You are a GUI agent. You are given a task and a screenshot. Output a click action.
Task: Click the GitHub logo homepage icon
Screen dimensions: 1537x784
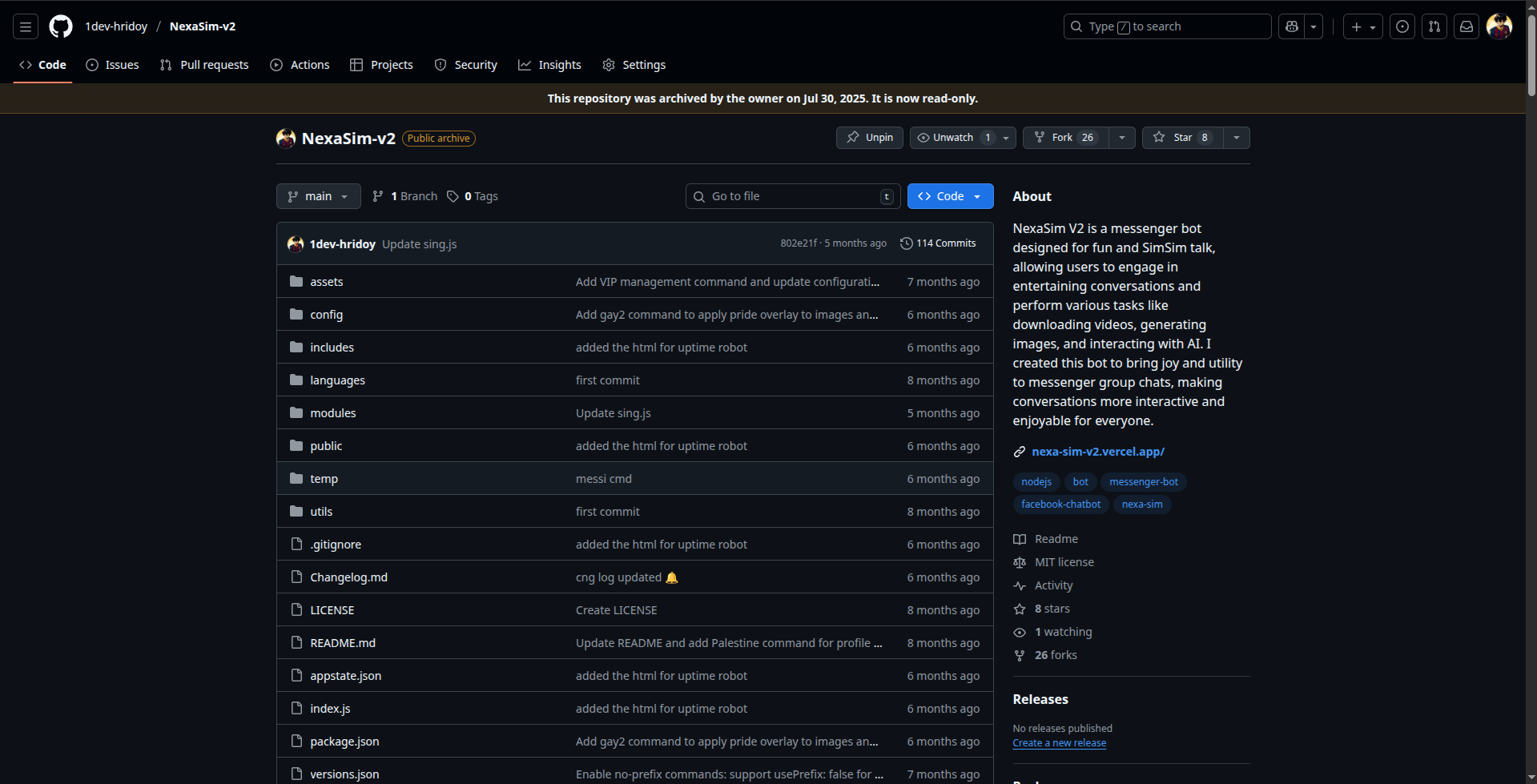pos(61,26)
